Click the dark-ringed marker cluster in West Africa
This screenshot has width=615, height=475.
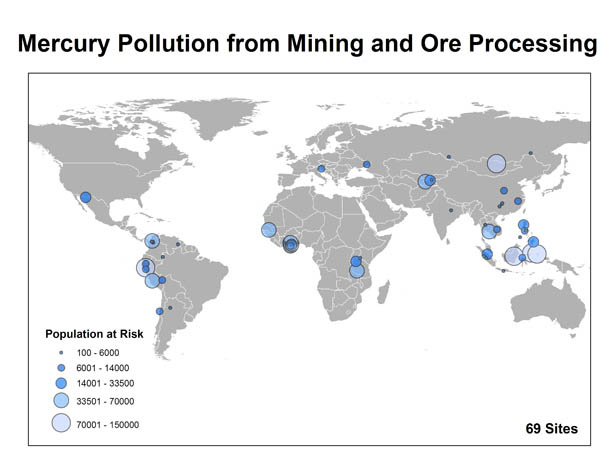291,243
